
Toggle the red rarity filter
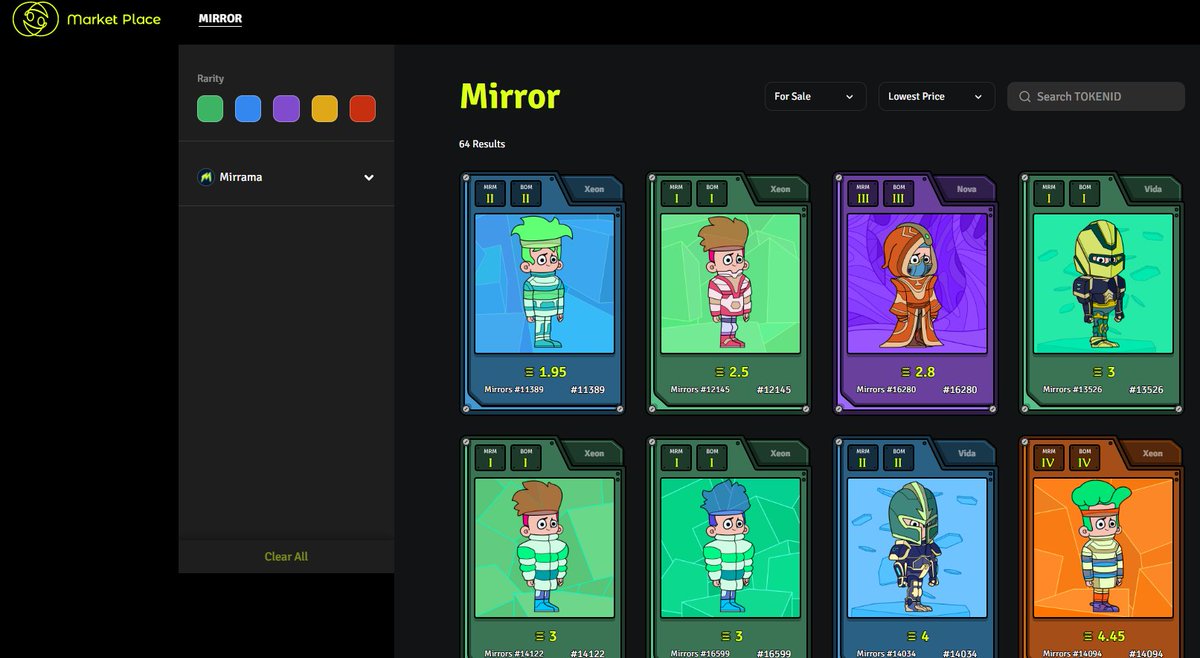point(362,108)
